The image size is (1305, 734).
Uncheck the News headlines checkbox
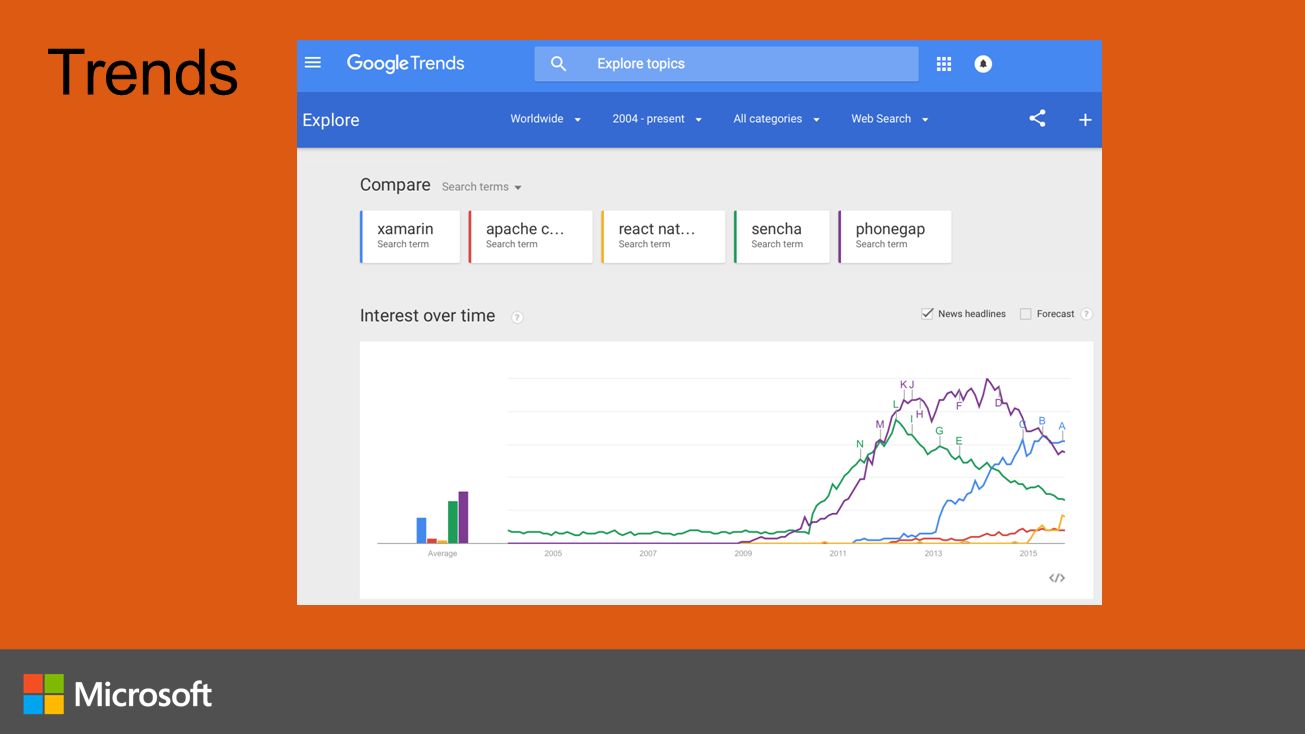927,314
